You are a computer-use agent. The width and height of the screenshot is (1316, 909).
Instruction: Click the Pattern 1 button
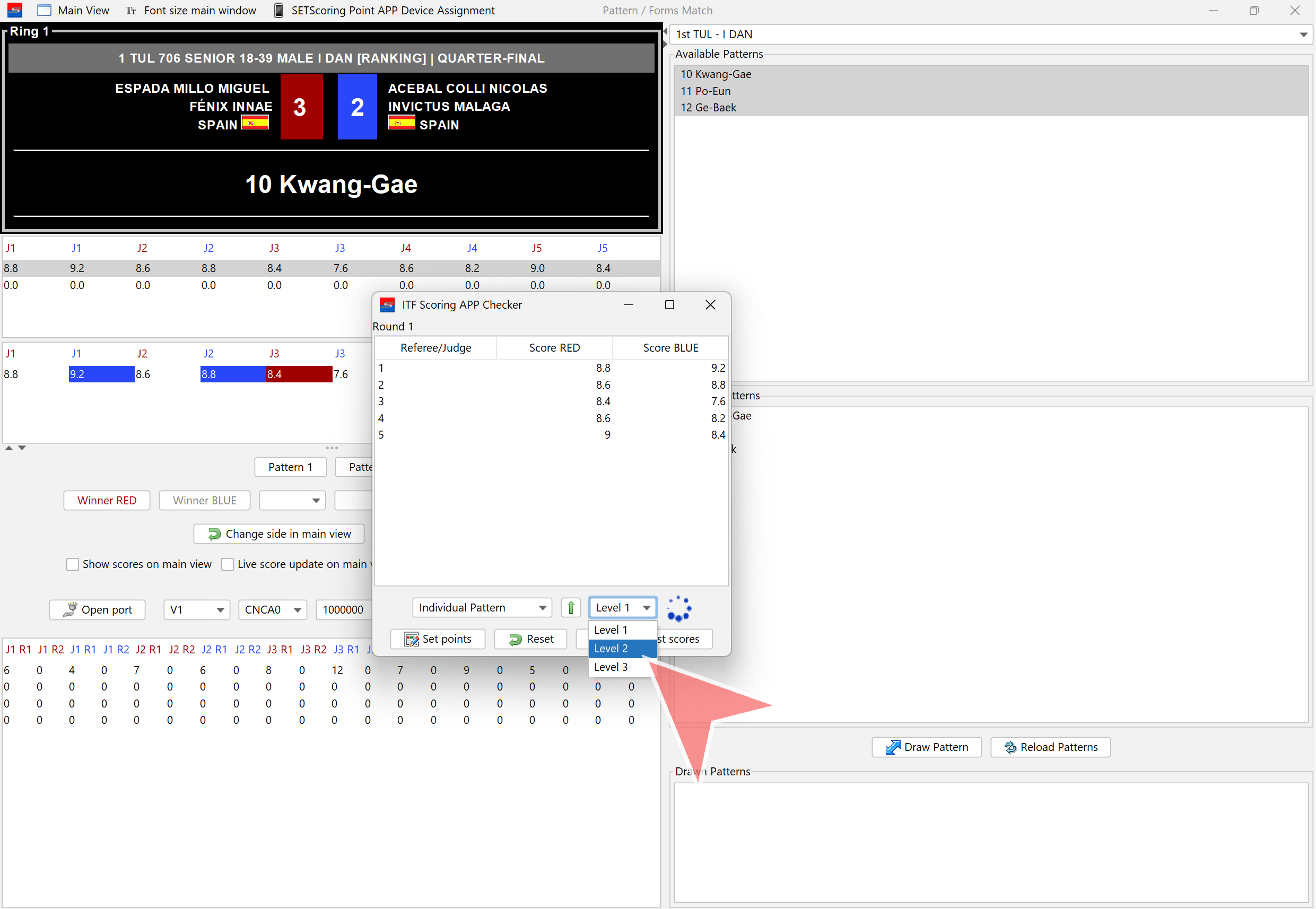point(290,468)
